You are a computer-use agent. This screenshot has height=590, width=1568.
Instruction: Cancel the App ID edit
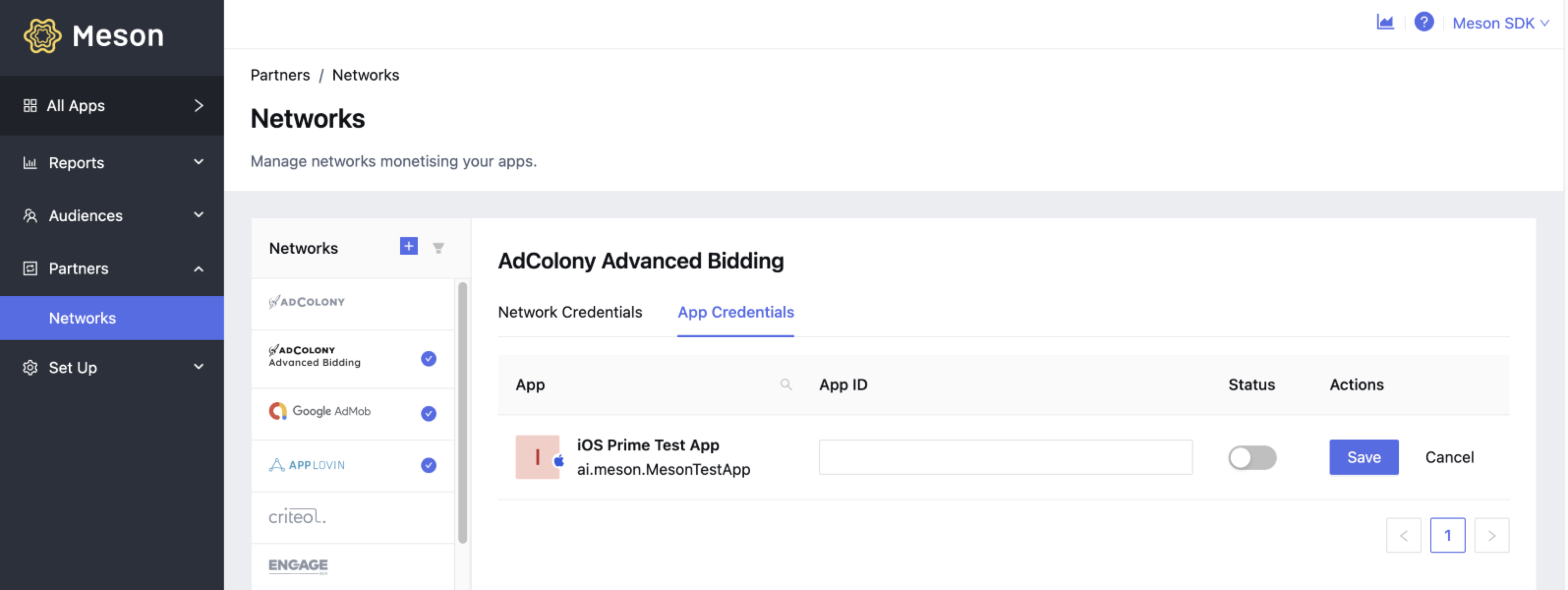(1450, 457)
